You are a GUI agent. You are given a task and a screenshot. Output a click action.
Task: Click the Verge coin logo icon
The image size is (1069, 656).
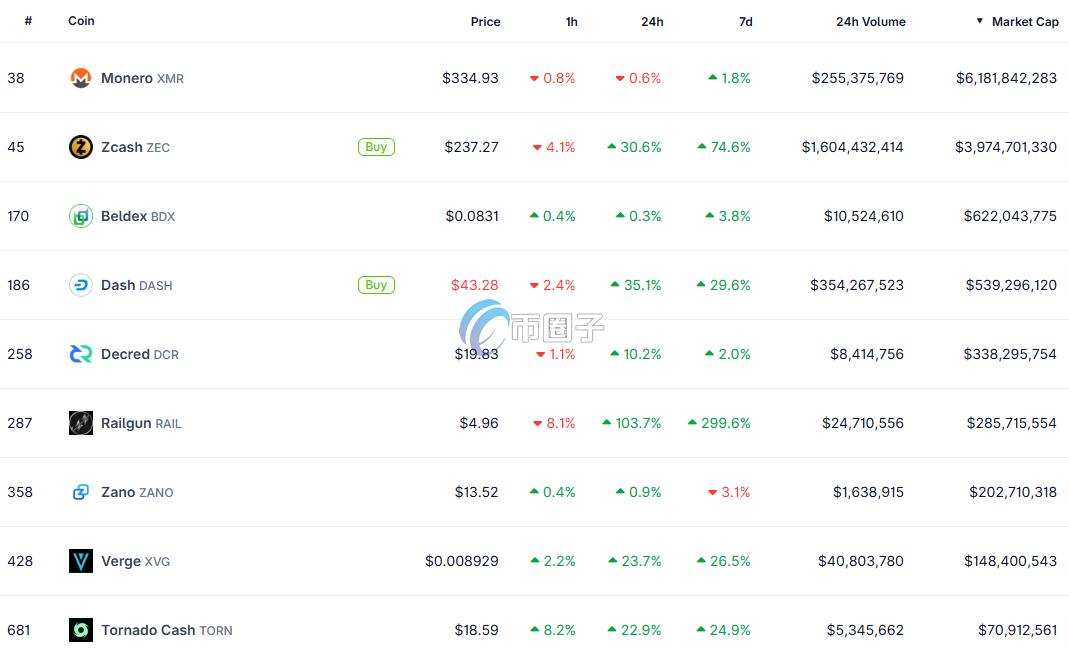81,561
